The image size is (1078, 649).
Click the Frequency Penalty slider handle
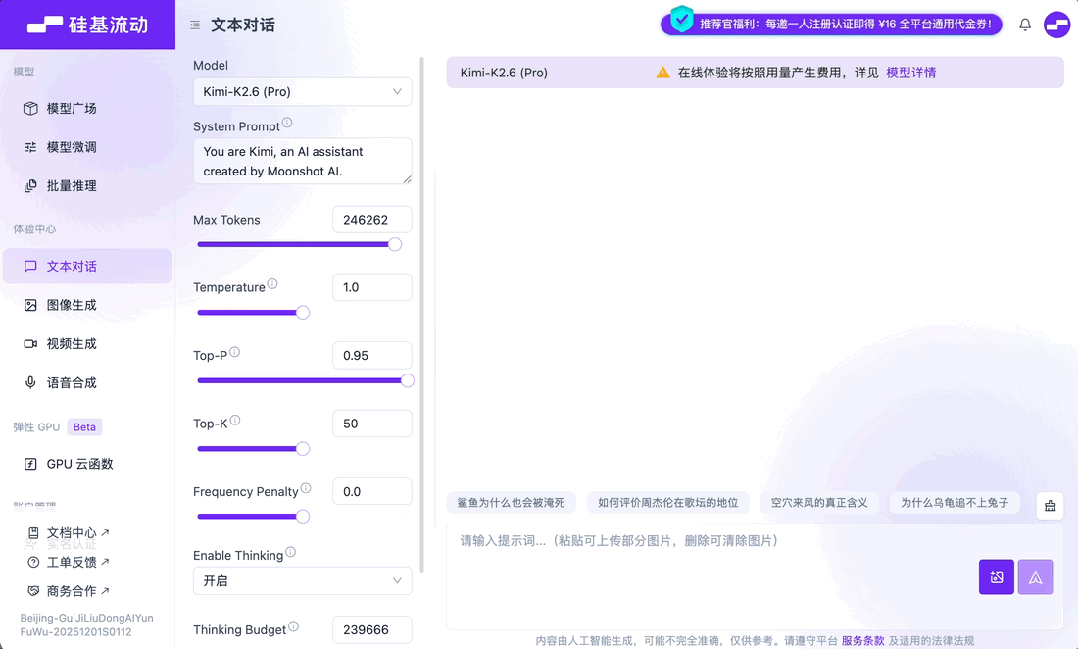pyautogui.click(x=302, y=517)
